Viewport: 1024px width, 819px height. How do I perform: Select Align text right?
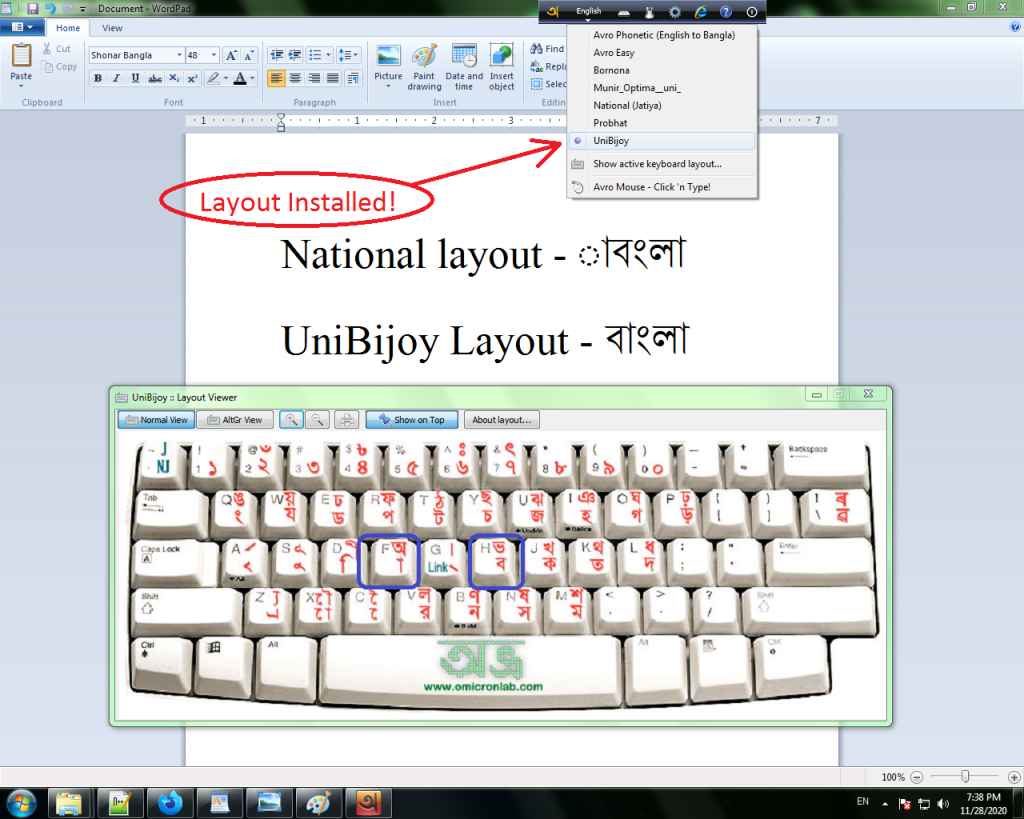pyautogui.click(x=314, y=78)
